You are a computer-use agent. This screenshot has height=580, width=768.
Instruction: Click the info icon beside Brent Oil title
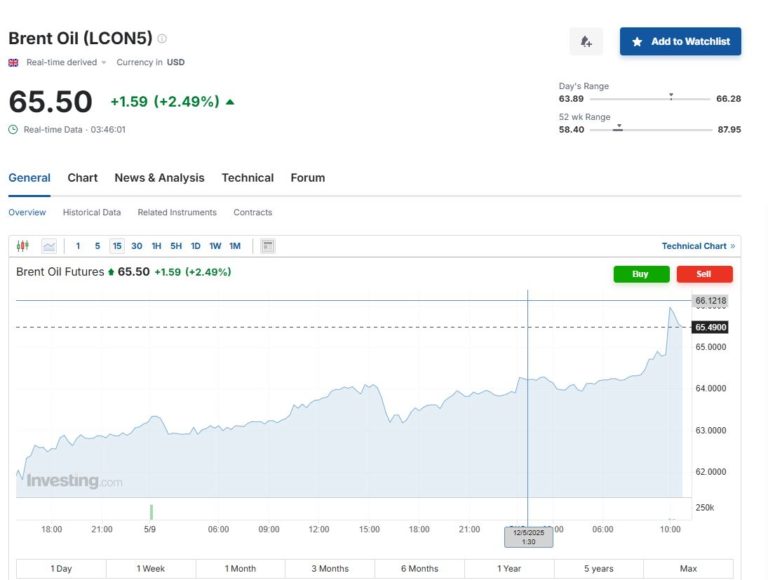point(162,39)
